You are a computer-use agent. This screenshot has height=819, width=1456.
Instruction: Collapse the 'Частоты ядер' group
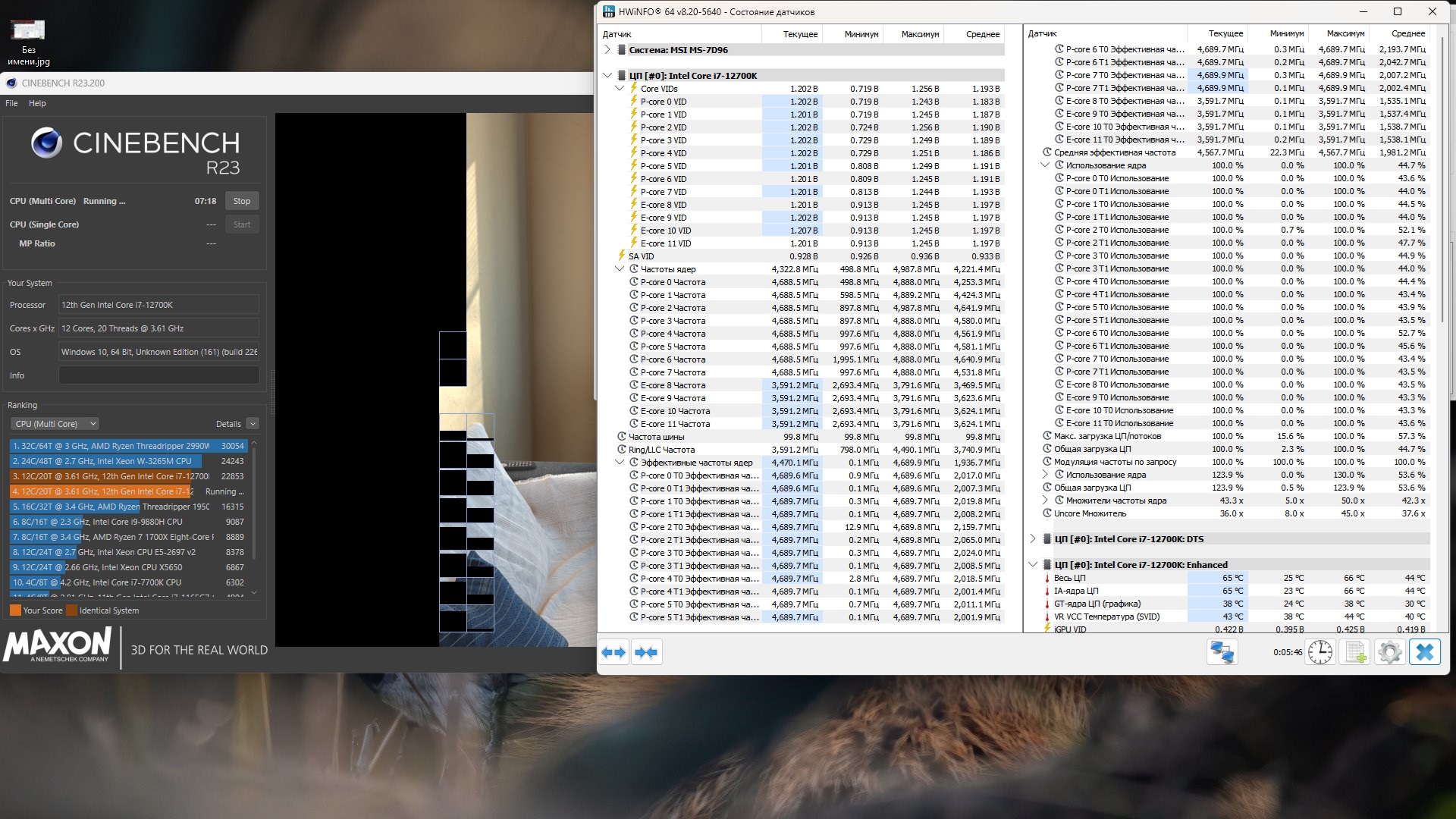pos(620,269)
